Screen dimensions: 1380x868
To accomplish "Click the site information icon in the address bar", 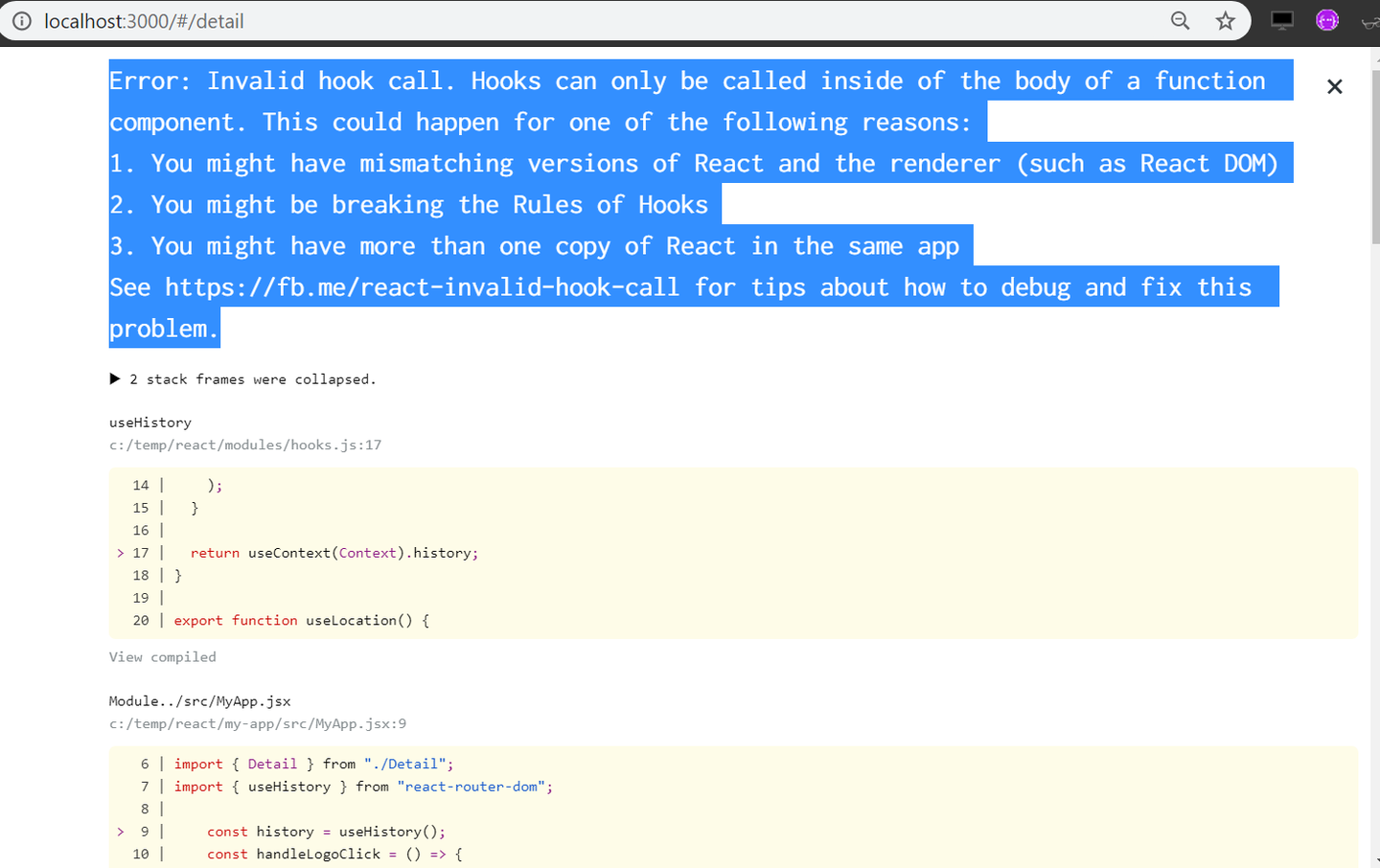I will [x=21, y=21].
